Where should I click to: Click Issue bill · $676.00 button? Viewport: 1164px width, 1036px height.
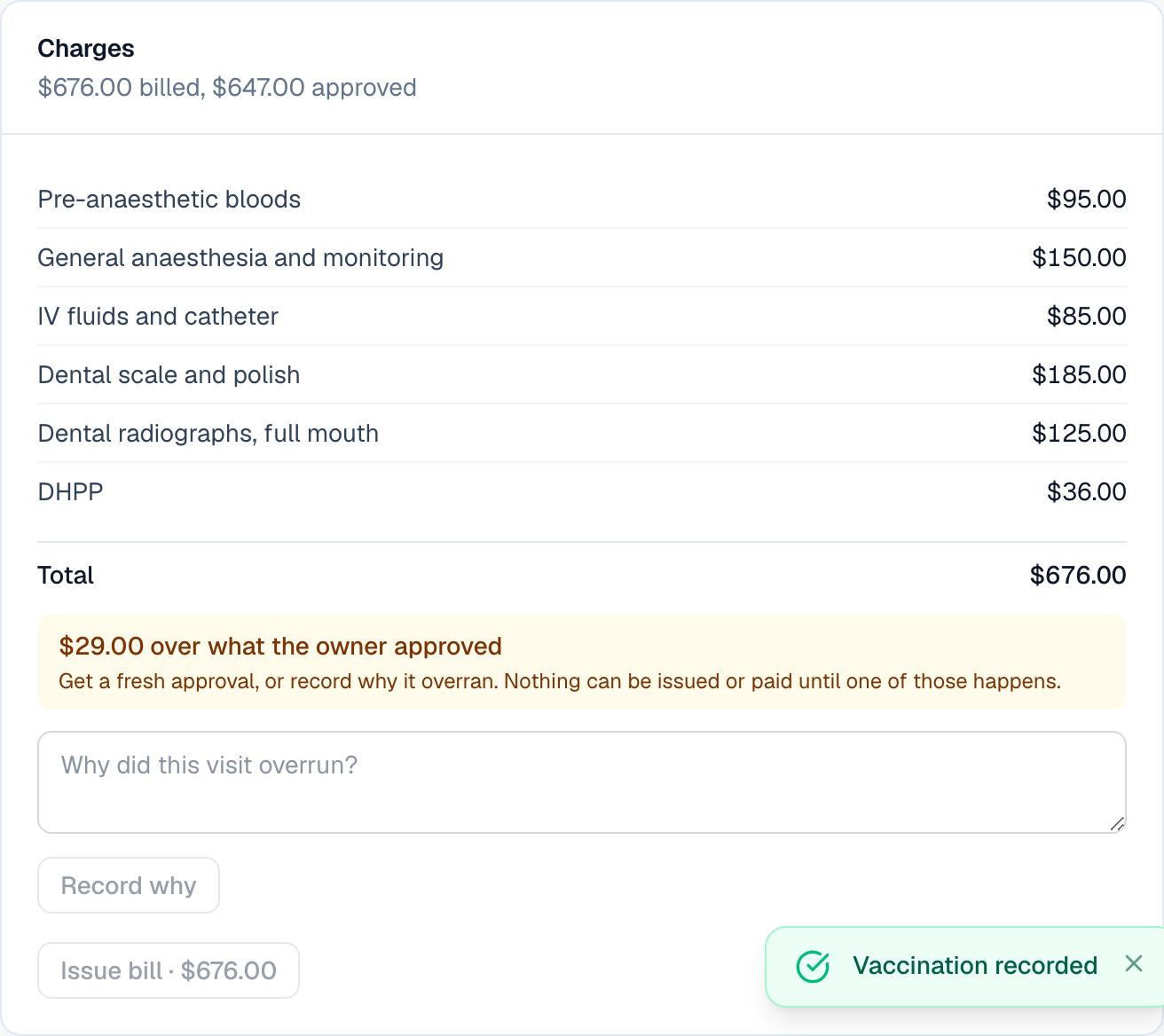169,970
